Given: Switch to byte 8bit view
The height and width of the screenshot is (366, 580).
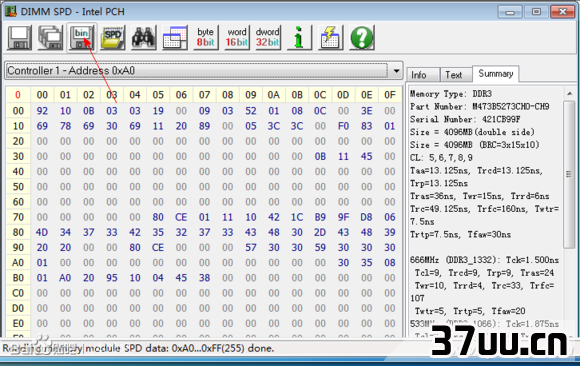Looking at the screenshot, I should click(206, 37).
